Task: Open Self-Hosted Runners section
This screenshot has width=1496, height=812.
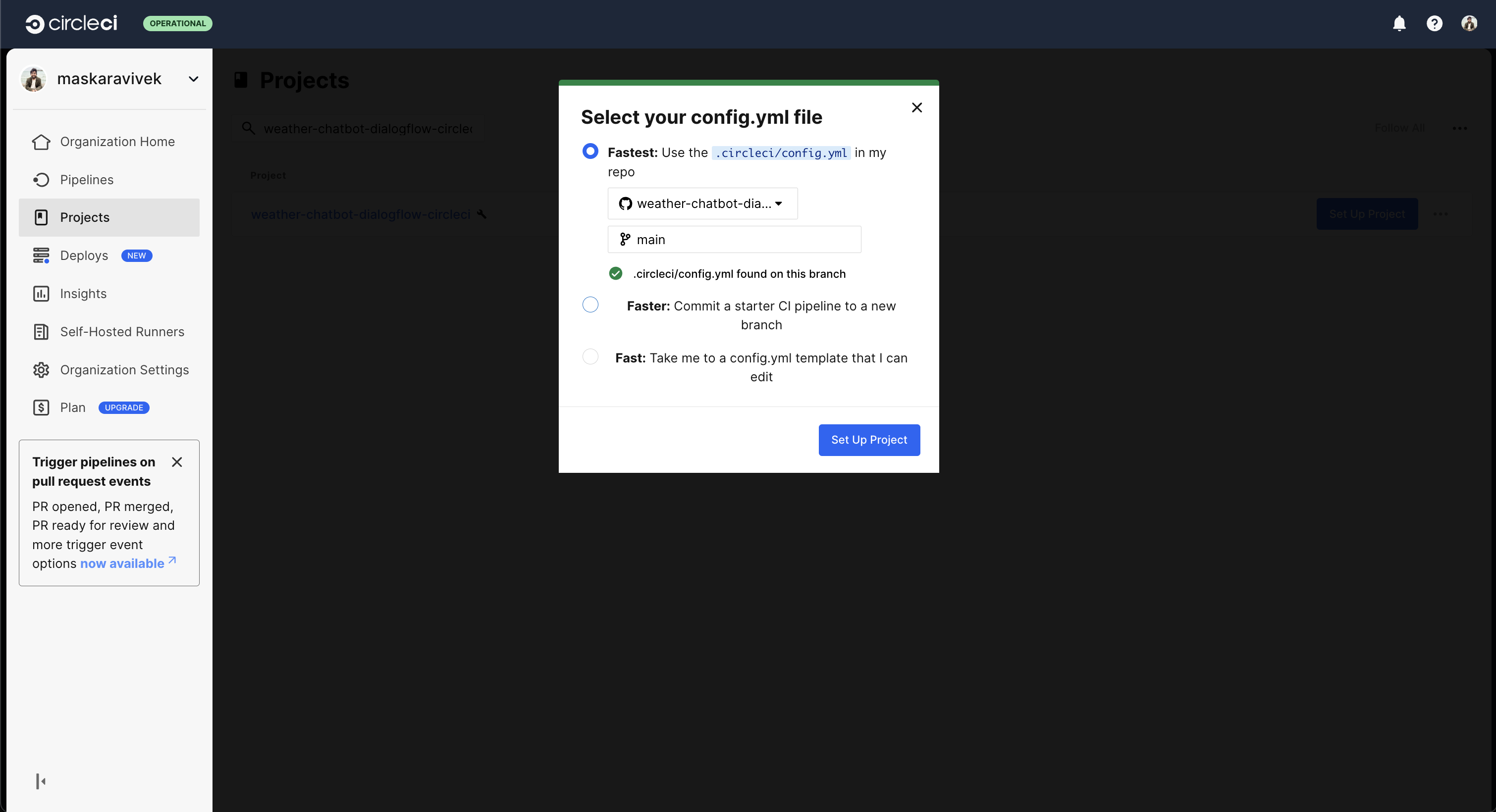Action: (x=121, y=331)
